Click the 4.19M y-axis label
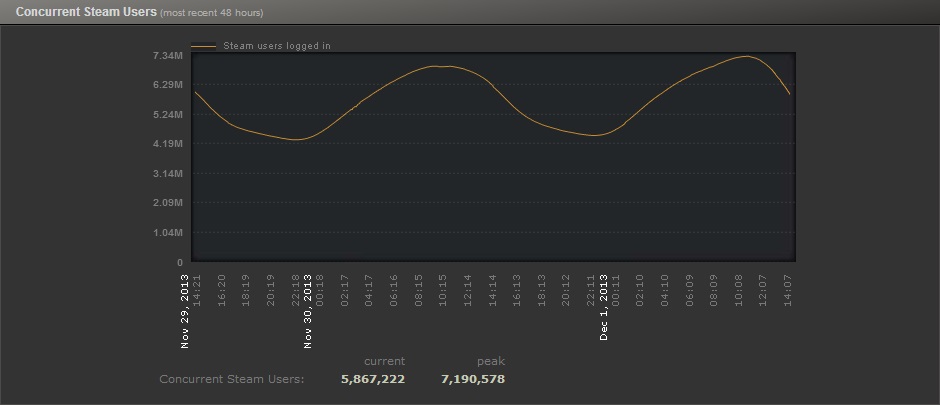This screenshot has width=940, height=405. click(168, 144)
